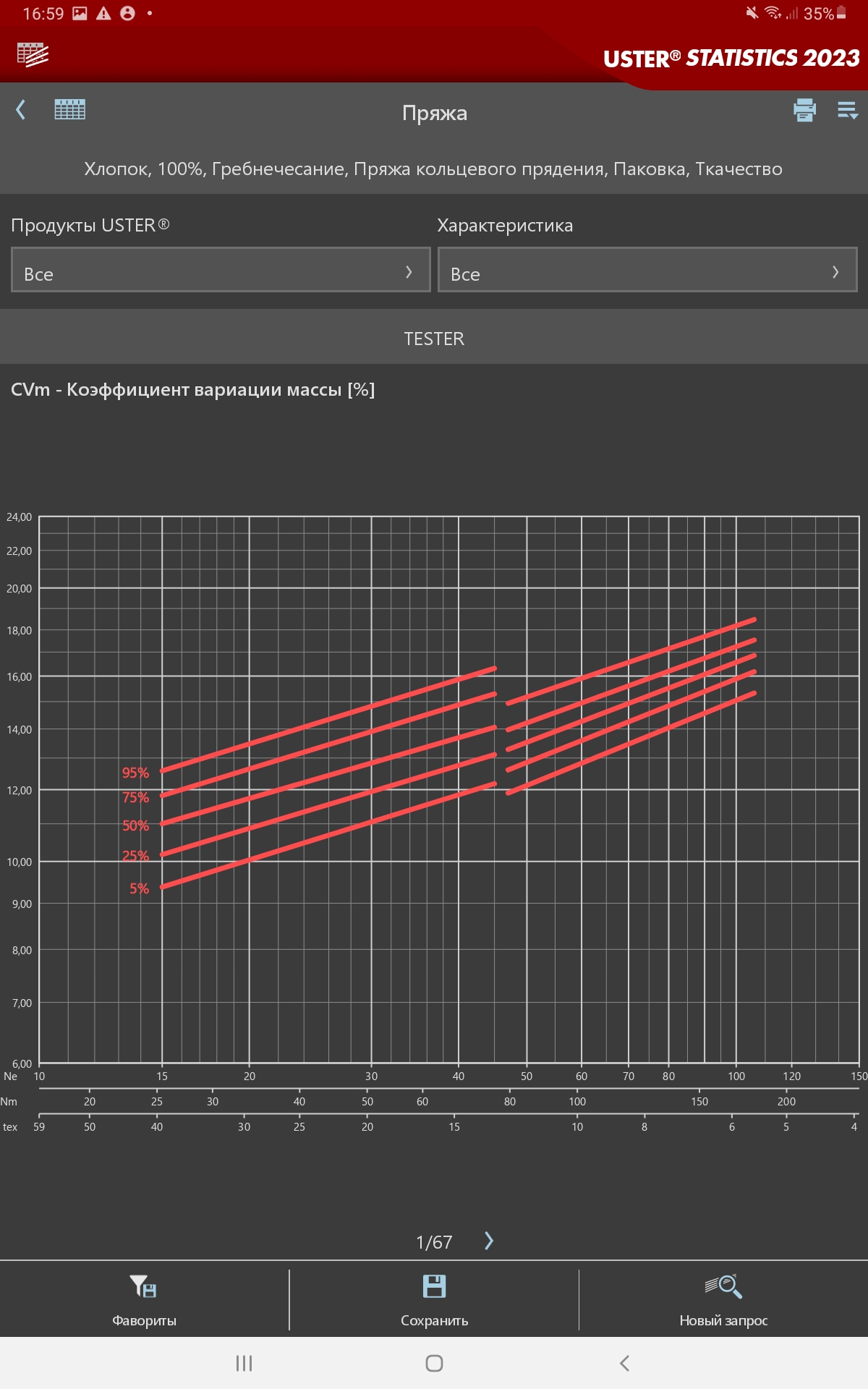
Task: Open Android recent apps button
Action: [x=244, y=1363]
